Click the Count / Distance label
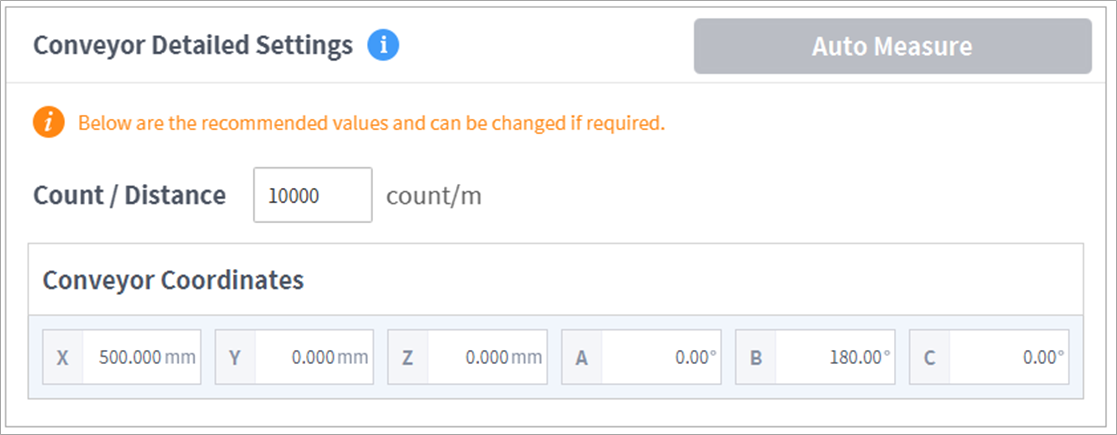 (x=130, y=195)
